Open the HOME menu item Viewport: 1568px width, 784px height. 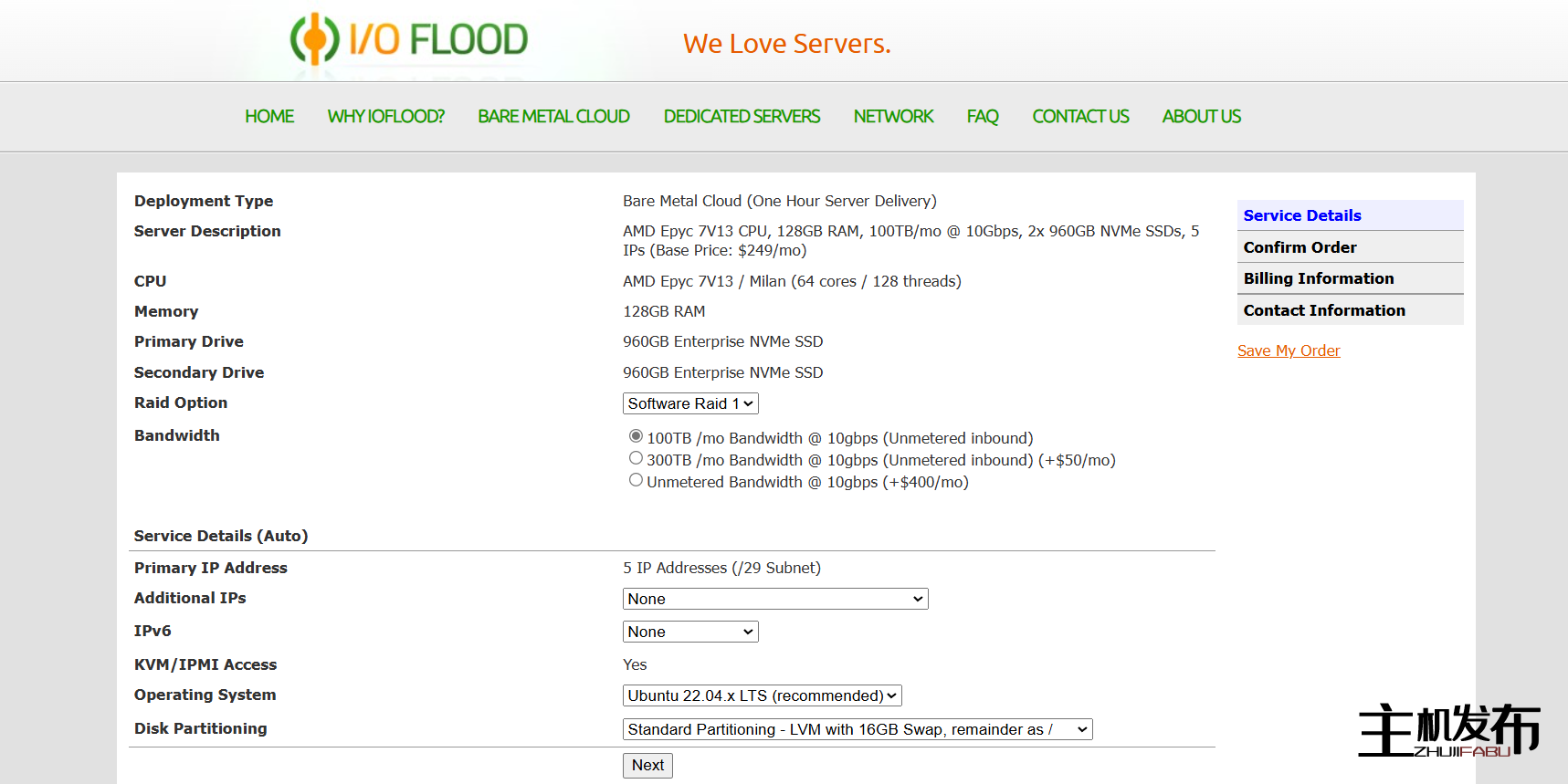point(269,117)
